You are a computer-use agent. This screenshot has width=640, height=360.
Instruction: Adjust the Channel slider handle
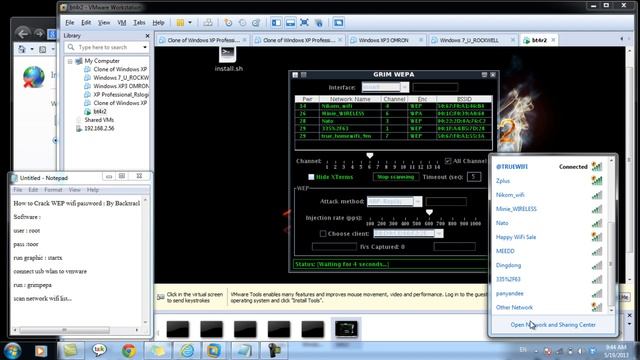coord(369,156)
